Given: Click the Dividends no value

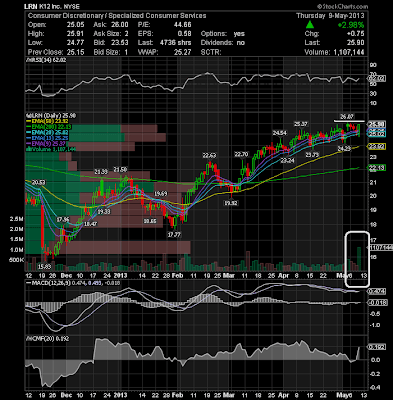Looking at the screenshot, I should tap(241, 43).
